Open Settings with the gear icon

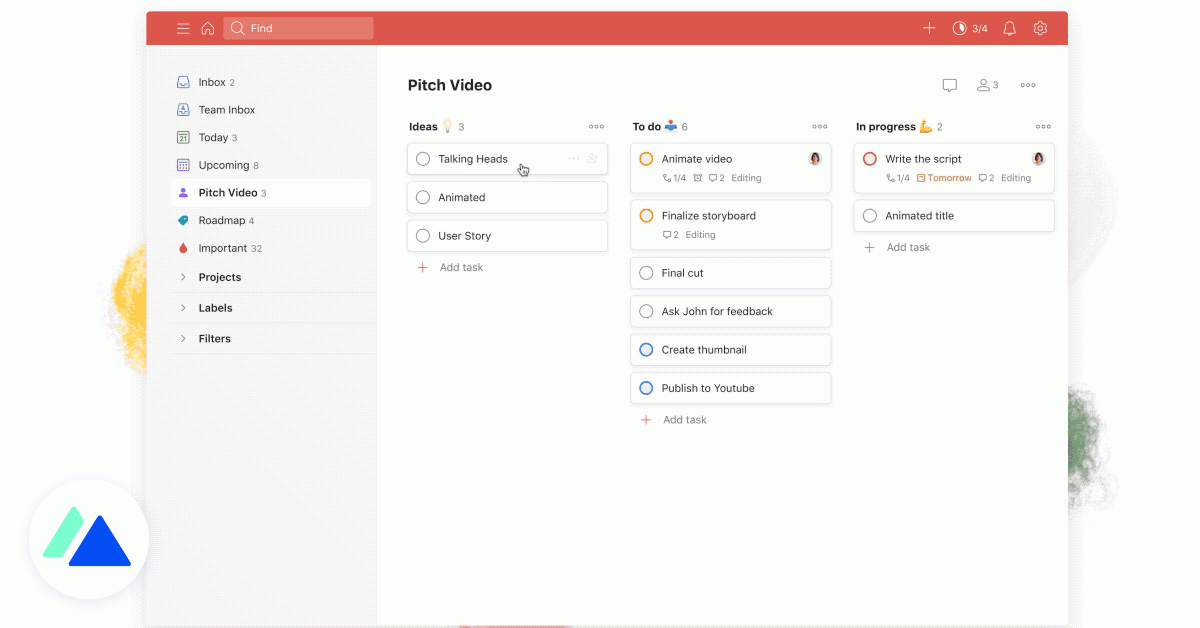pos(1040,28)
